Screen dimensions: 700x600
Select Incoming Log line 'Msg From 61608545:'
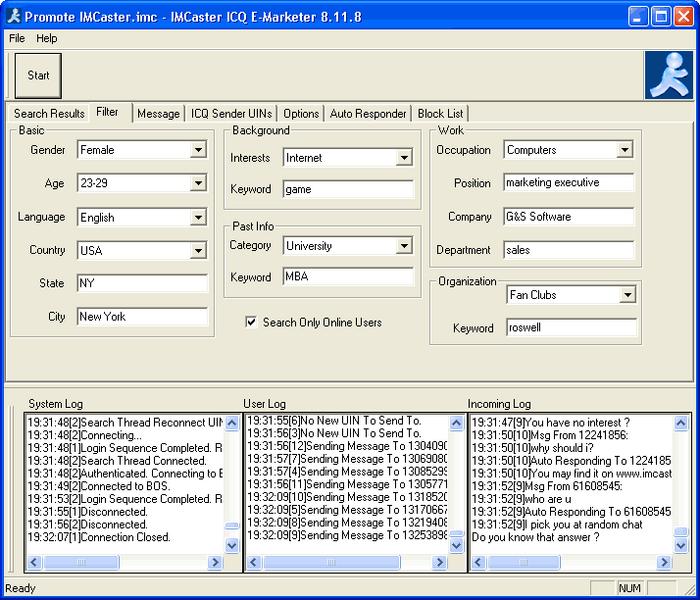pyautogui.click(x=546, y=486)
